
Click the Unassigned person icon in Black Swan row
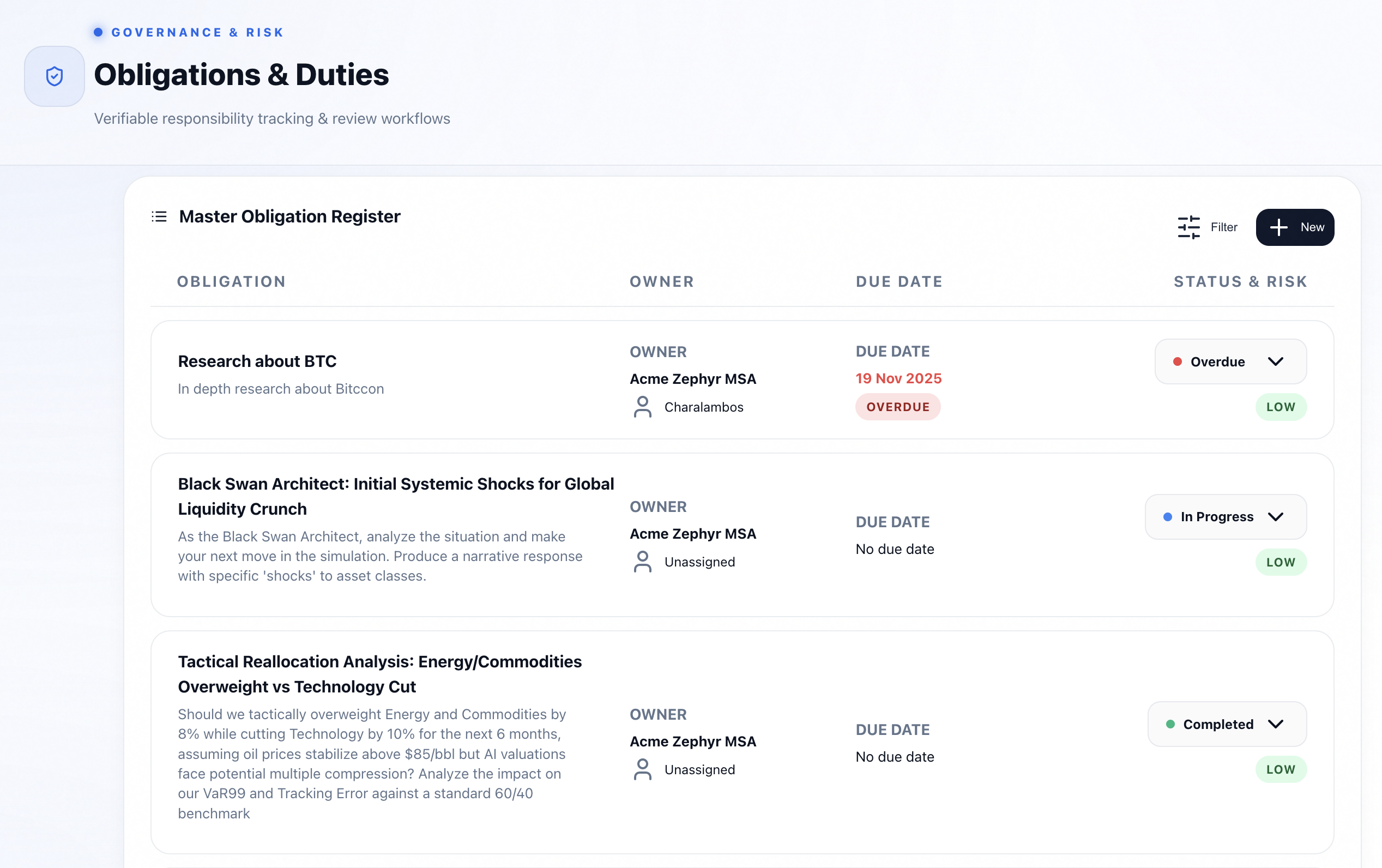(642, 562)
